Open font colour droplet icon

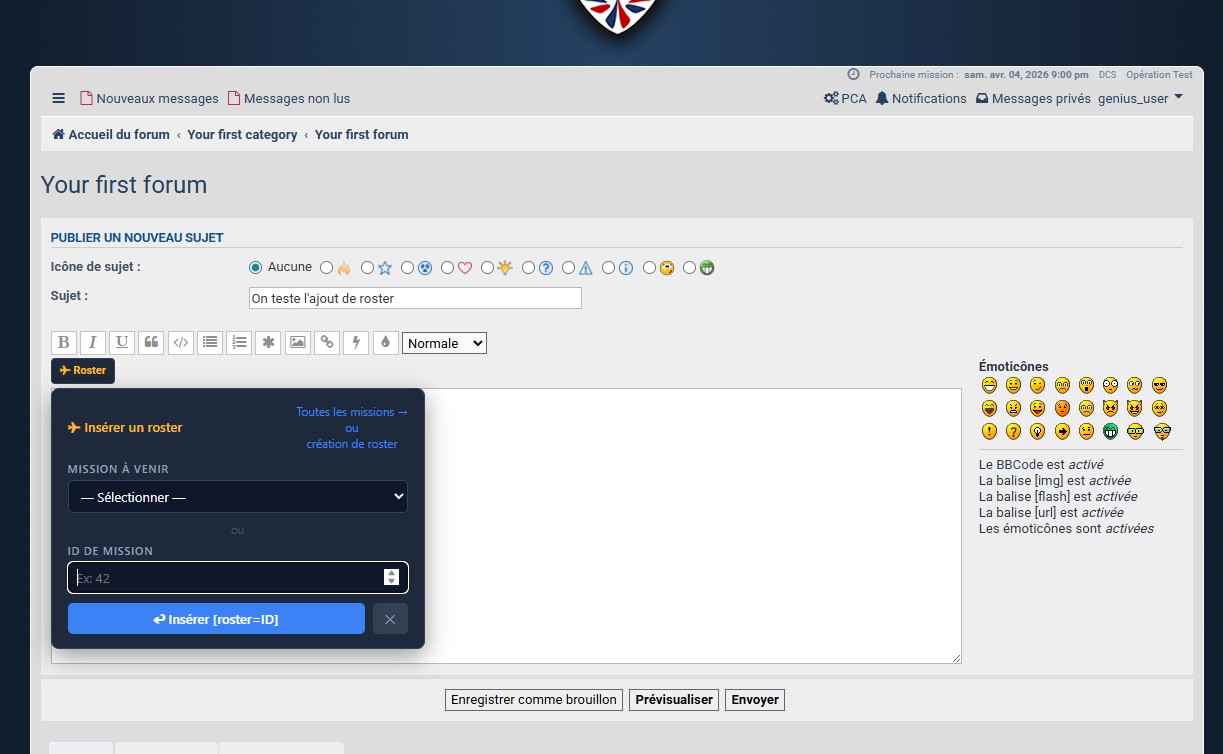click(385, 343)
